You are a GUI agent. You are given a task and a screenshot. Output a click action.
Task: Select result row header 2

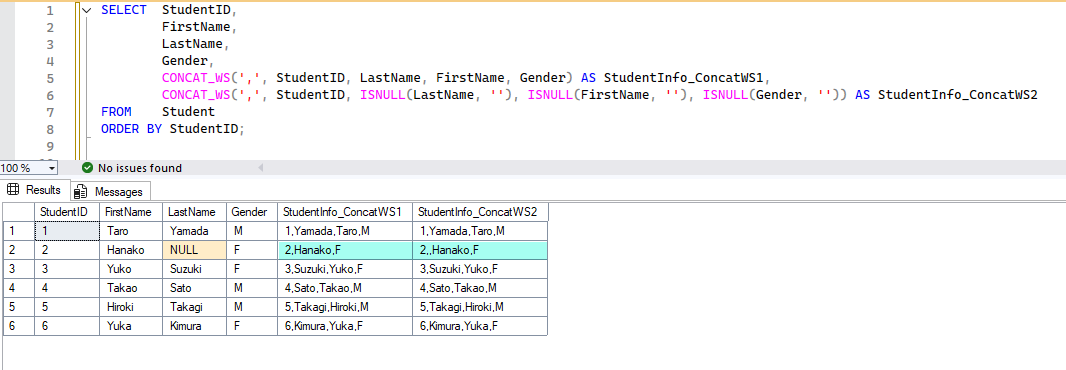pos(18,250)
